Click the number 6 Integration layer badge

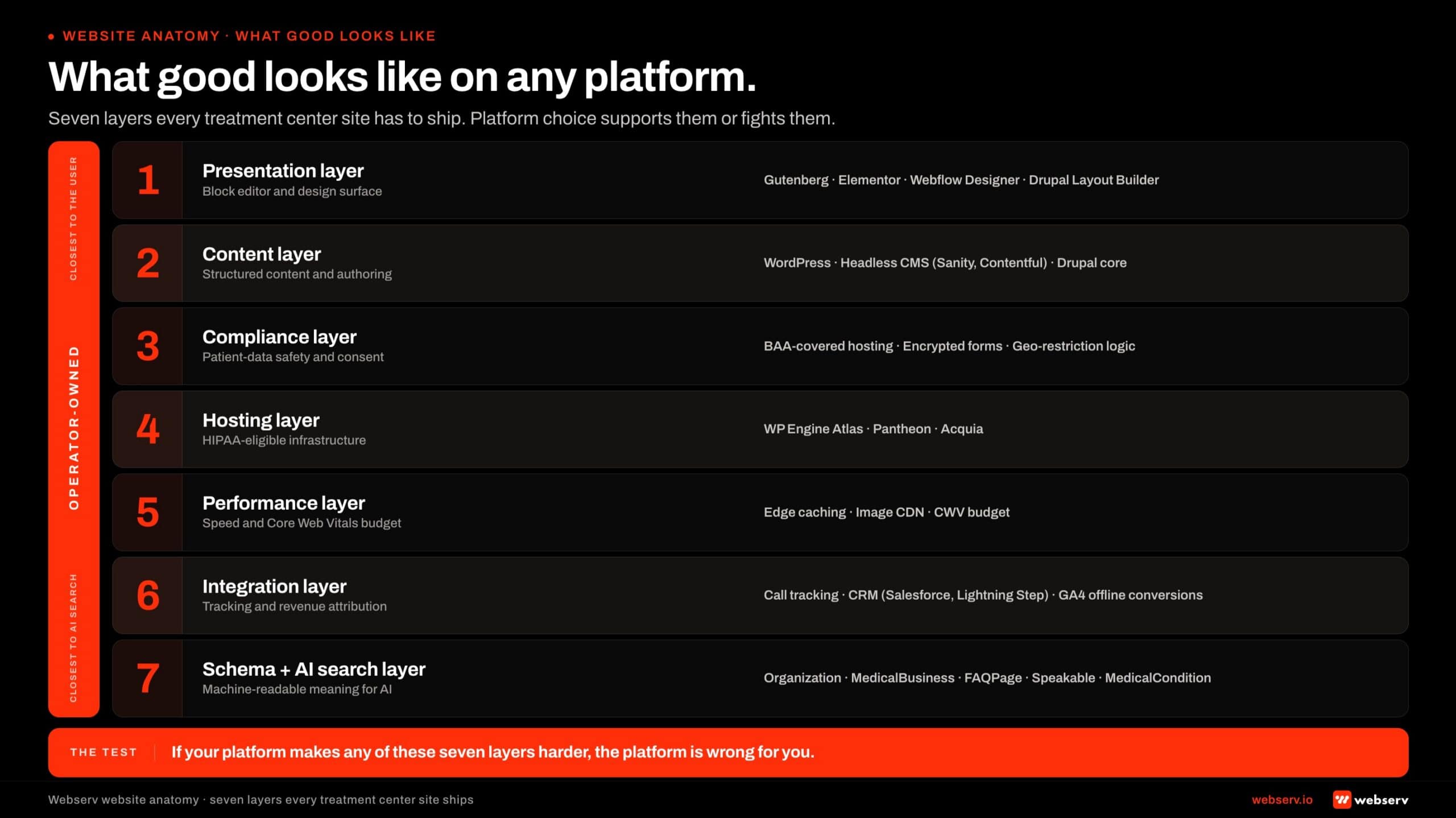148,595
